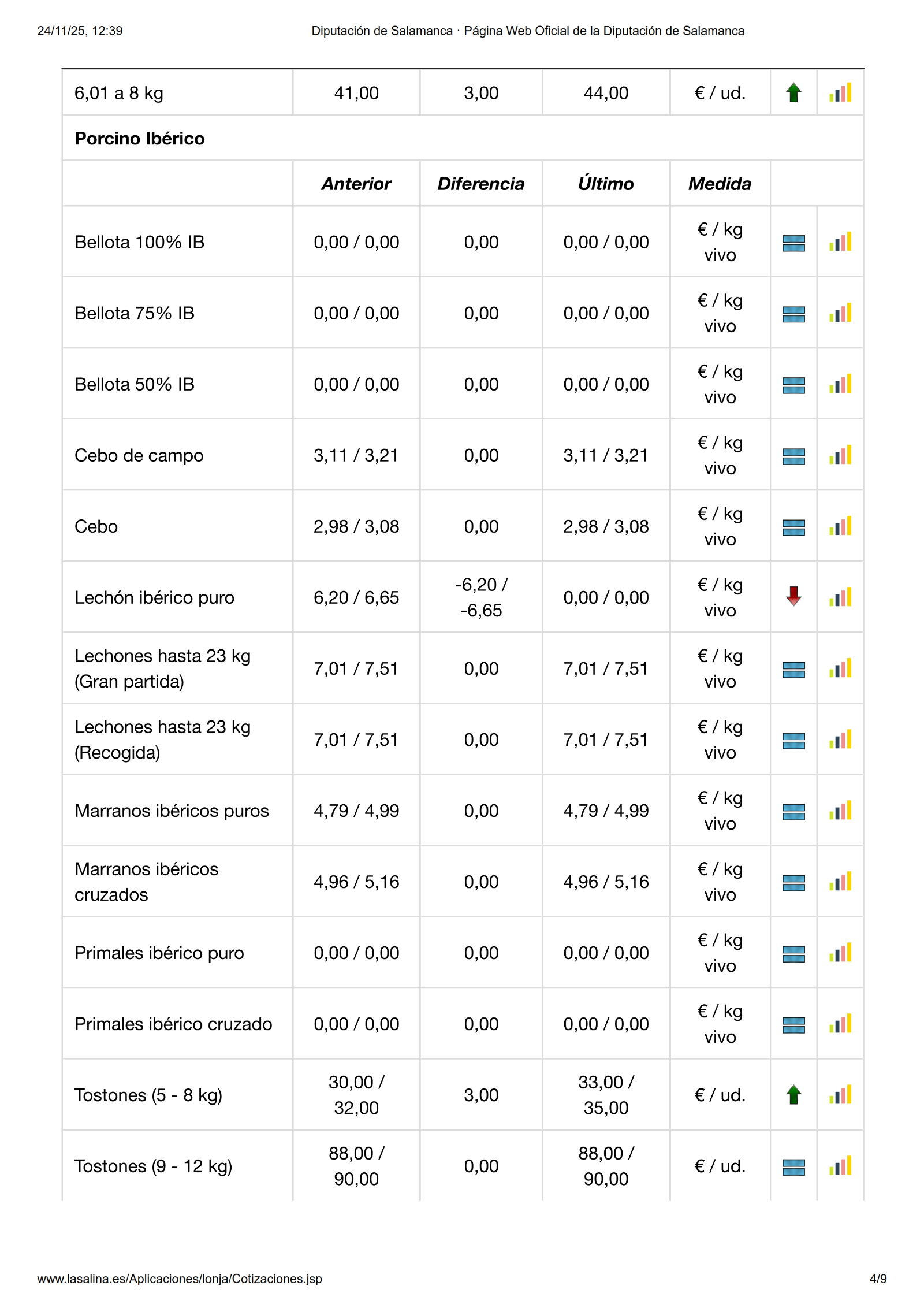The height and width of the screenshot is (1308, 924).
Task: Click the green up arrow for Tostones (5 - 8 kg)
Action: pos(793,1095)
